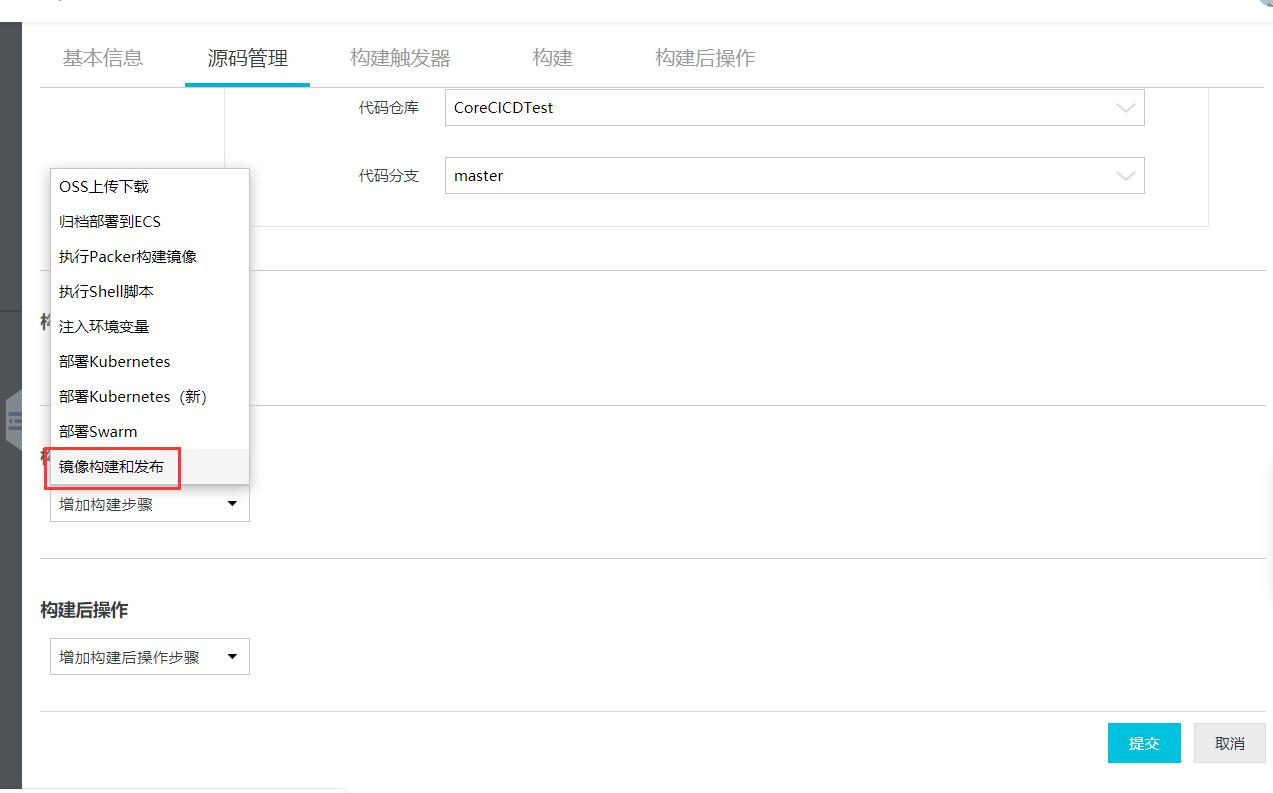1273x793 pixels.
Task: Expand the 代码仓库 CoreCICDTest dropdown
Action: 794,108
